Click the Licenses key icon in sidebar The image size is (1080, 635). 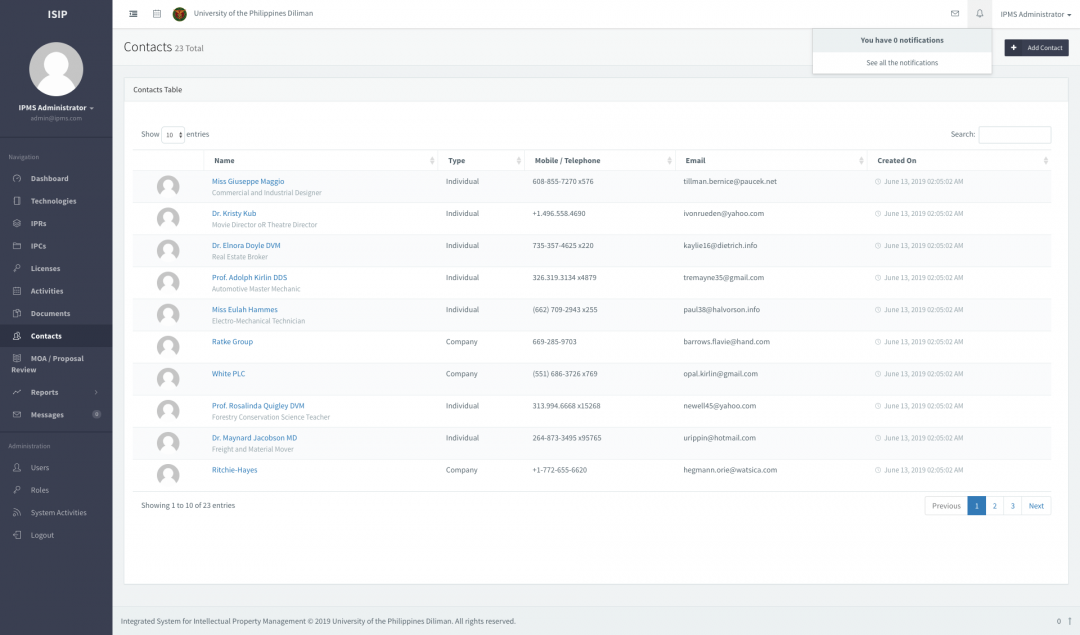(17, 269)
